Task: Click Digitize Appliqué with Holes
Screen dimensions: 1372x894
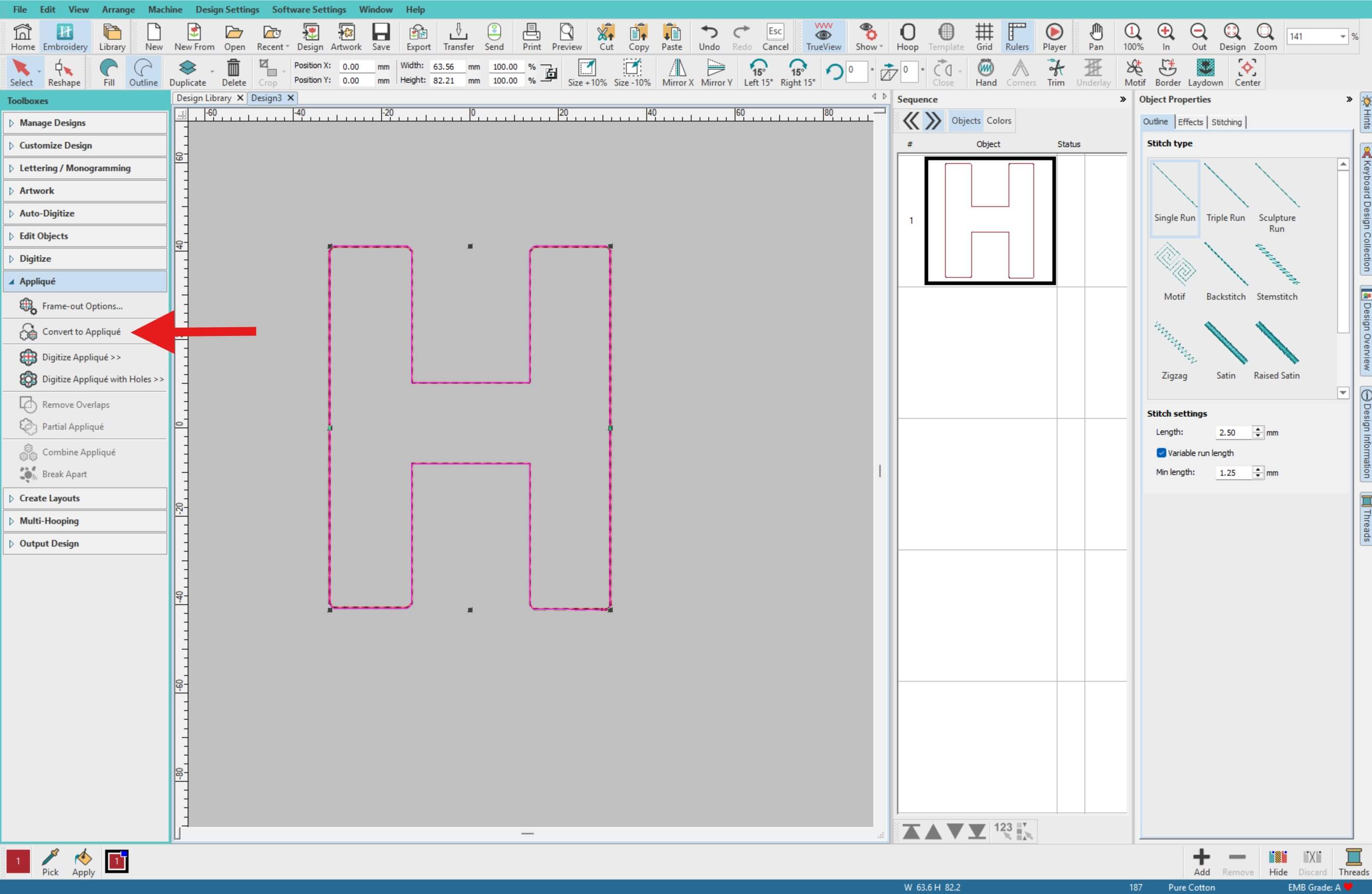Action: [103, 379]
